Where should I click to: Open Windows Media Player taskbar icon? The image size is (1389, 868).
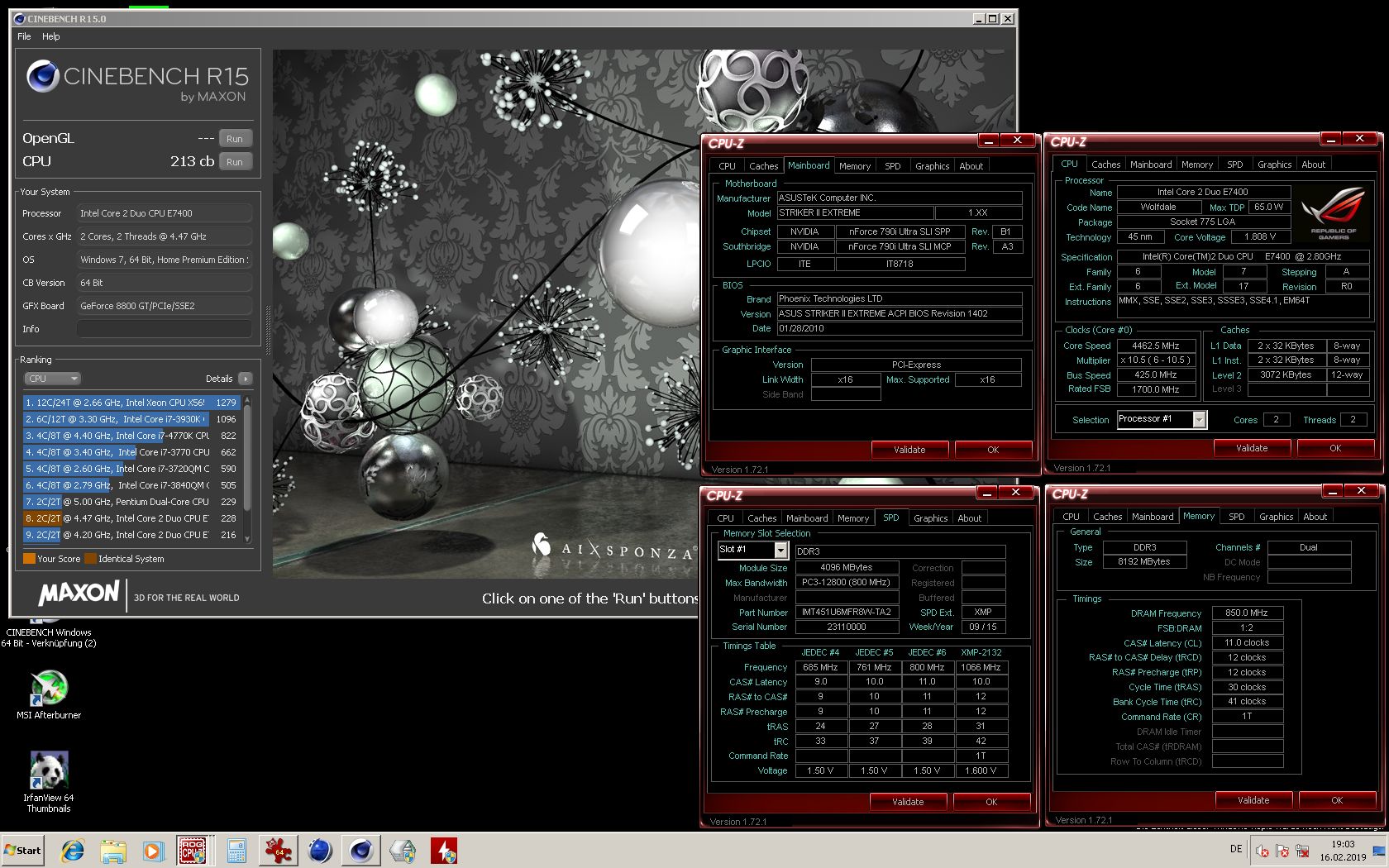tap(153, 850)
